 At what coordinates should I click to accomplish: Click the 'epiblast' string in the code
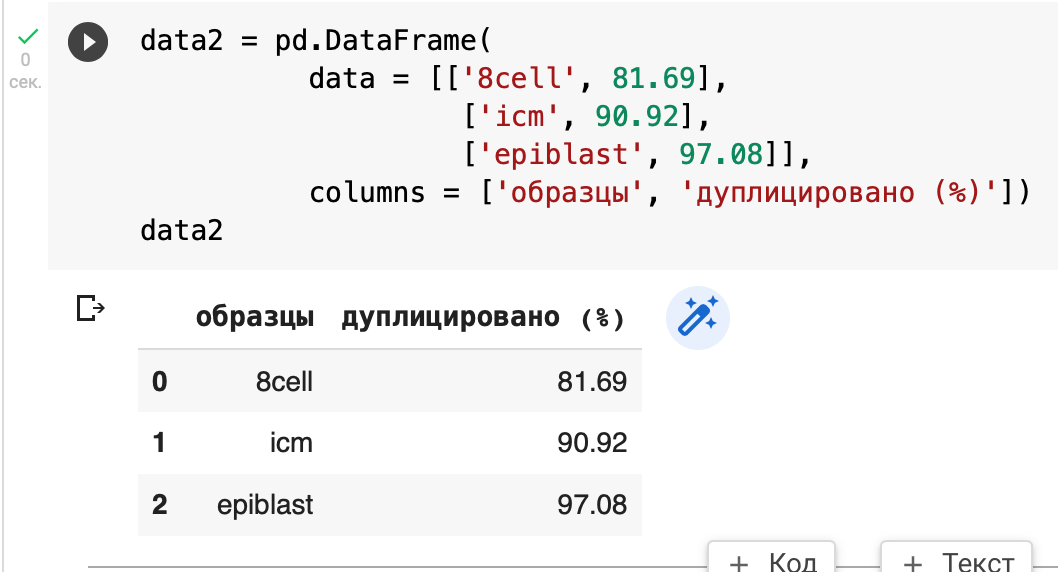pyautogui.click(x=561, y=154)
